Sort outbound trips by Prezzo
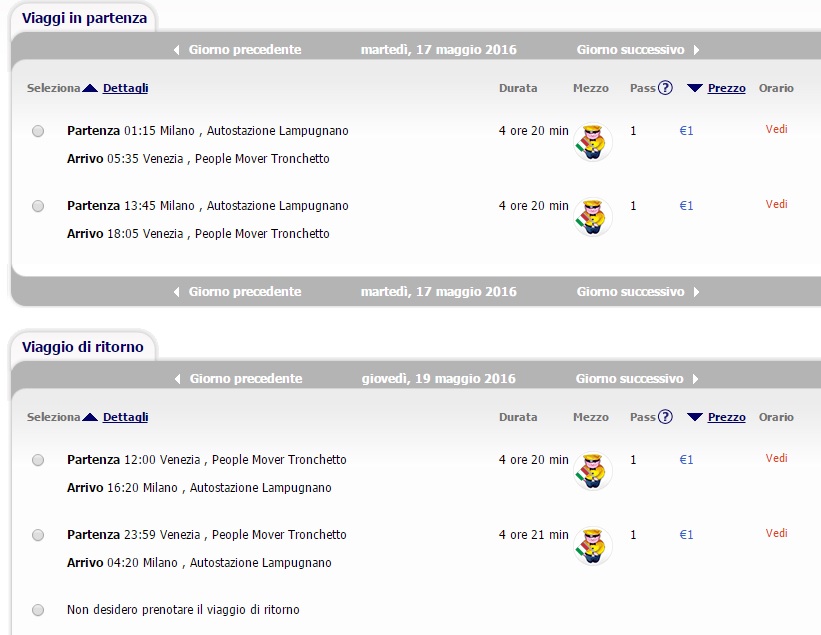Image resolution: width=821 pixels, height=635 pixels. (x=726, y=88)
